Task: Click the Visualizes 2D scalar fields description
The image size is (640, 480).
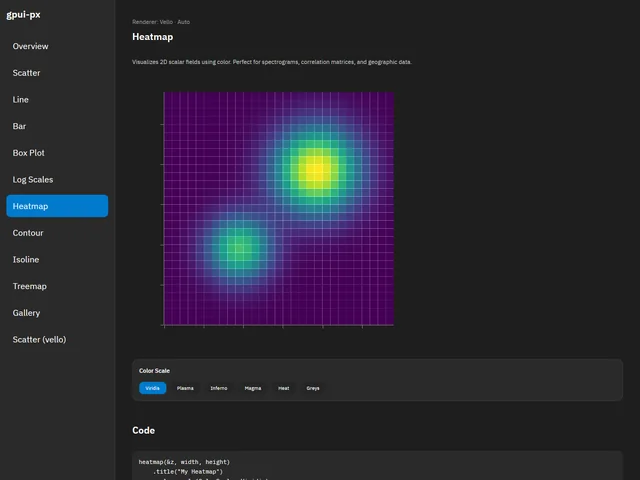Action: click(x=272, y=62)
